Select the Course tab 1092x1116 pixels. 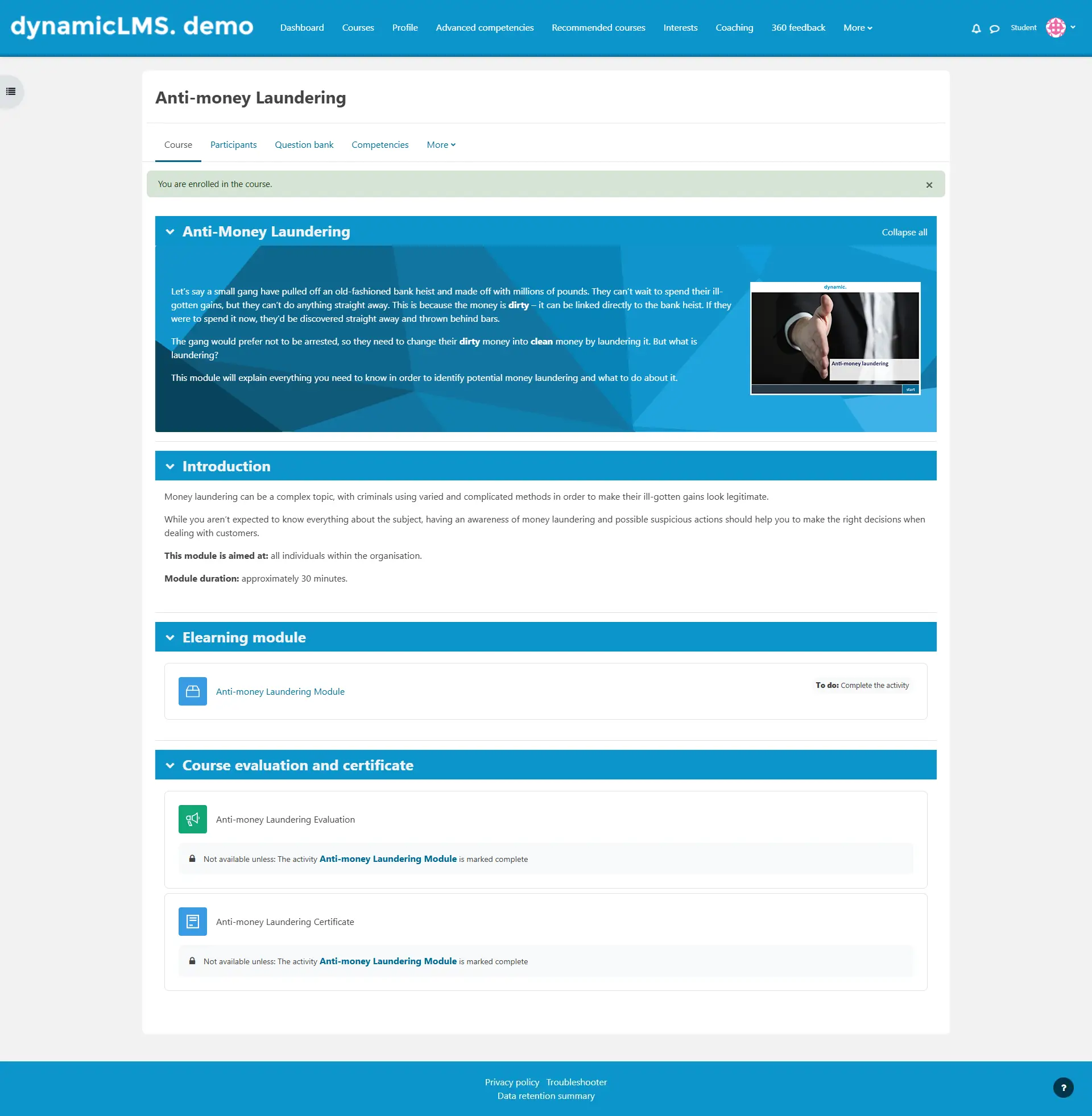pyautogui.click(x=178, y=145)
